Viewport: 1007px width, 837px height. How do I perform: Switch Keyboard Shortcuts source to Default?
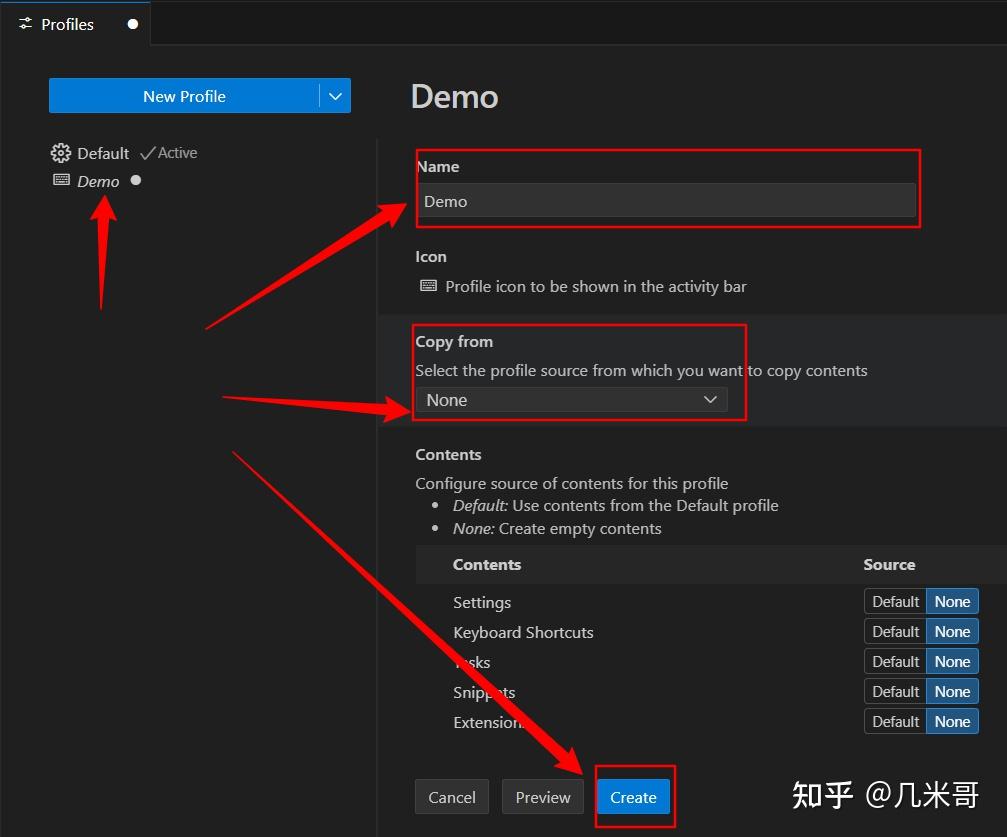895,631
